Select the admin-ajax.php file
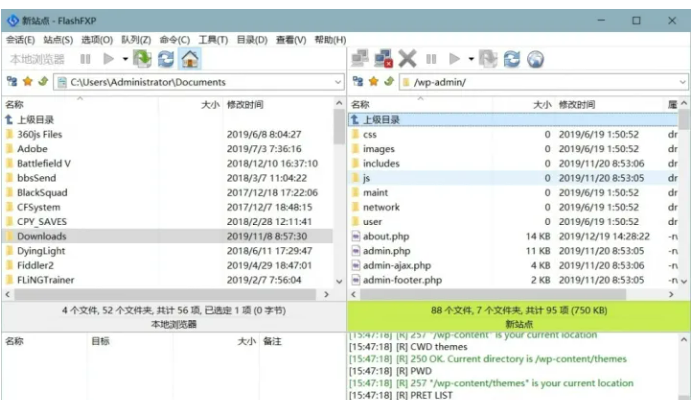The image size is (699, 400). (x=513, y=265)
